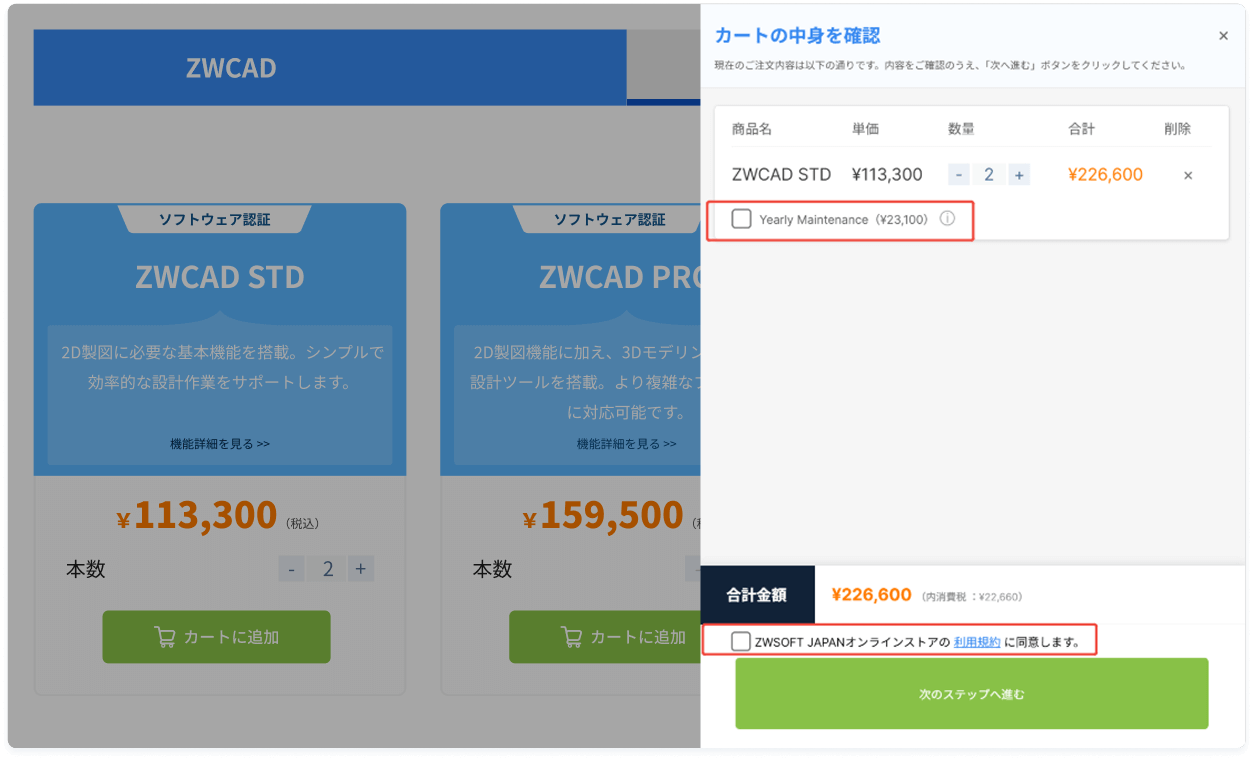View ZWCAD STD feature details link
The height and width of the screenshot is (760, 1254).
[220, 444]
